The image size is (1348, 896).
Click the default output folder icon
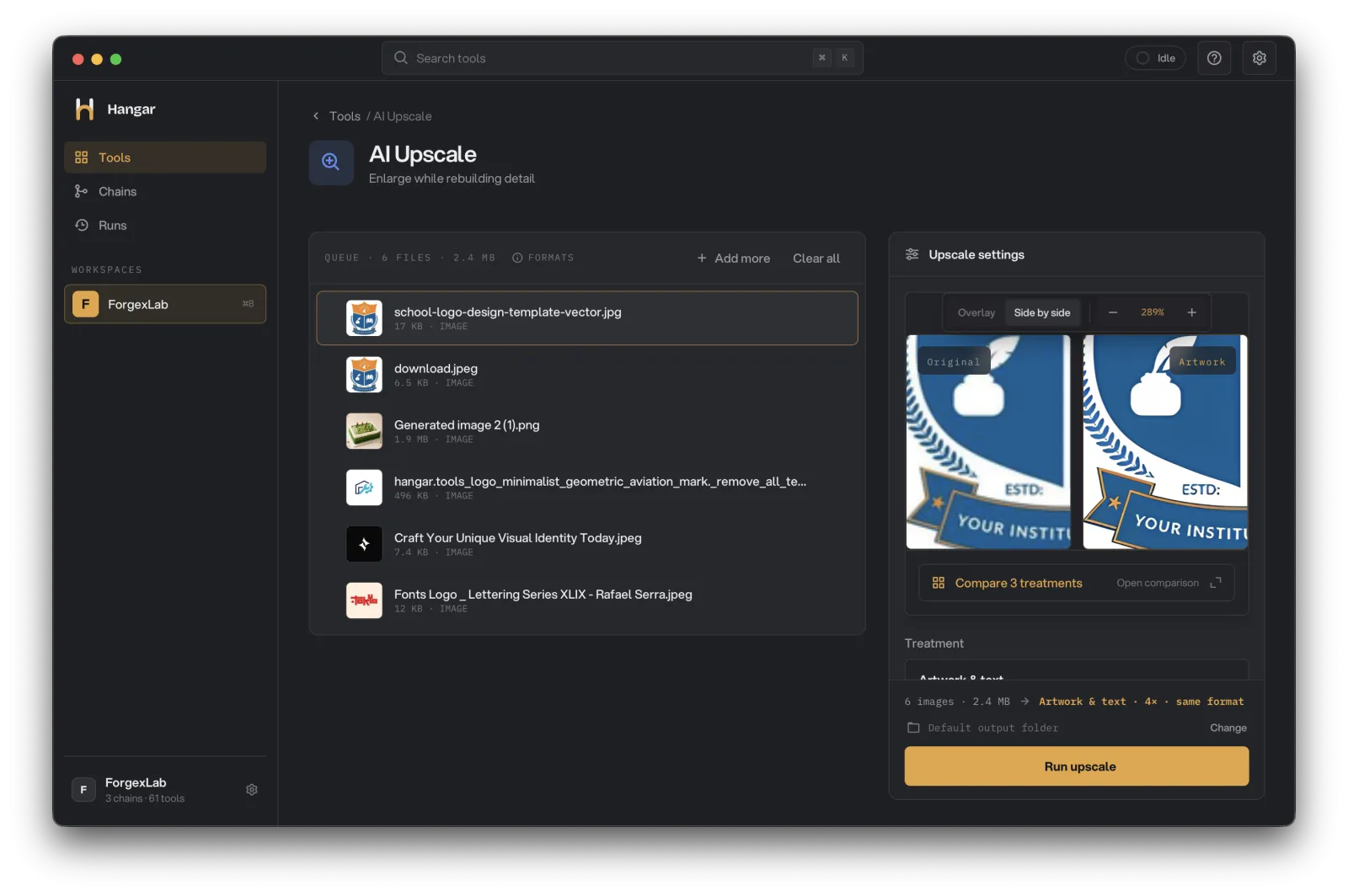coord(913,728)
